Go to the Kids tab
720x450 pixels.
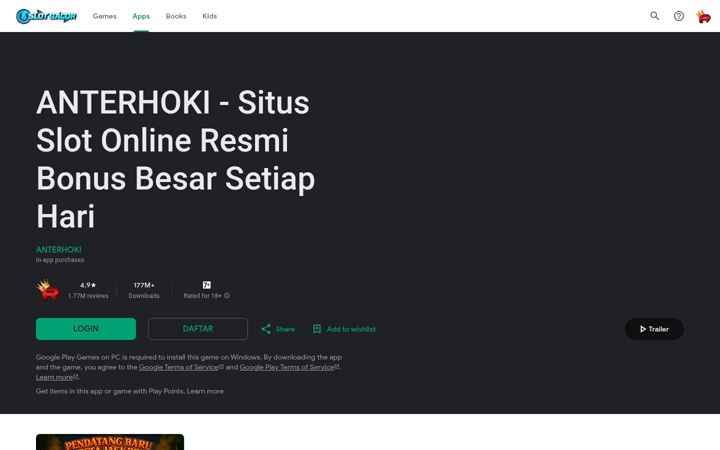click(209, 16)
